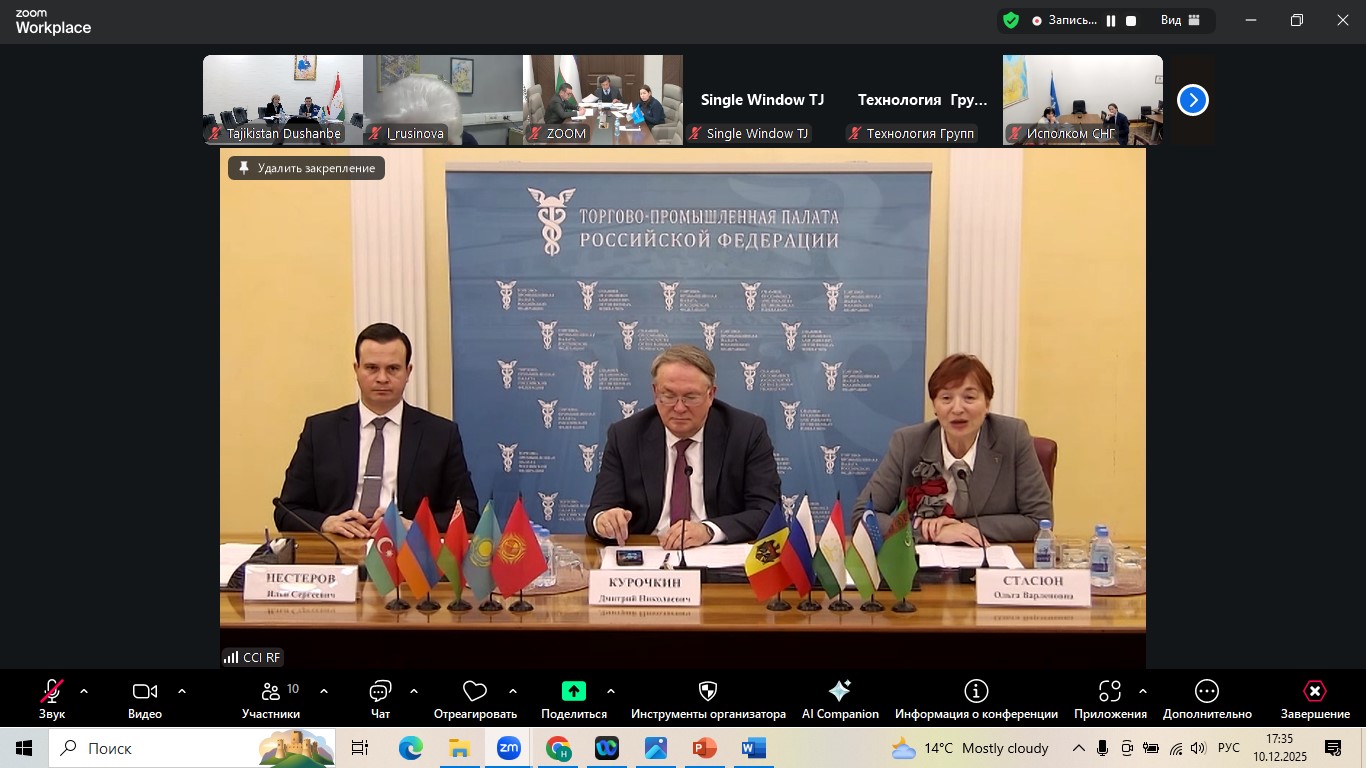This screenshot has height=768, width=1366.
Task: Click the Отреагировать reactions heart icon
Action: coord(475,692)
